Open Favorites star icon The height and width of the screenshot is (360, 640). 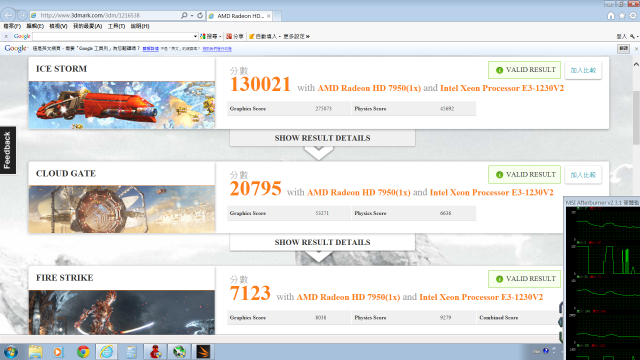coord(622,16)
